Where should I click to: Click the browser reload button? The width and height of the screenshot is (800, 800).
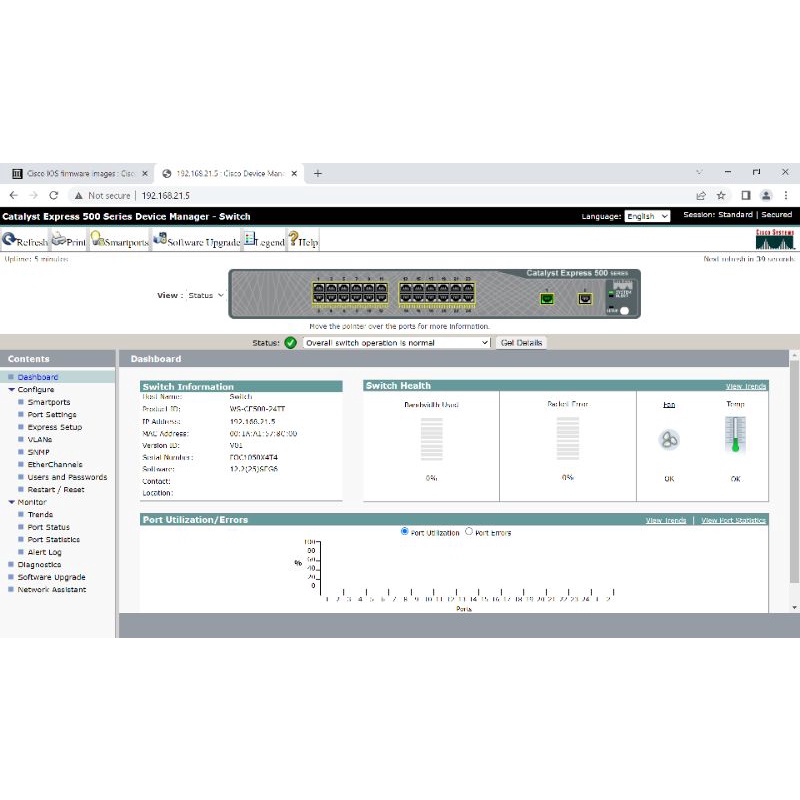(54, 195)
